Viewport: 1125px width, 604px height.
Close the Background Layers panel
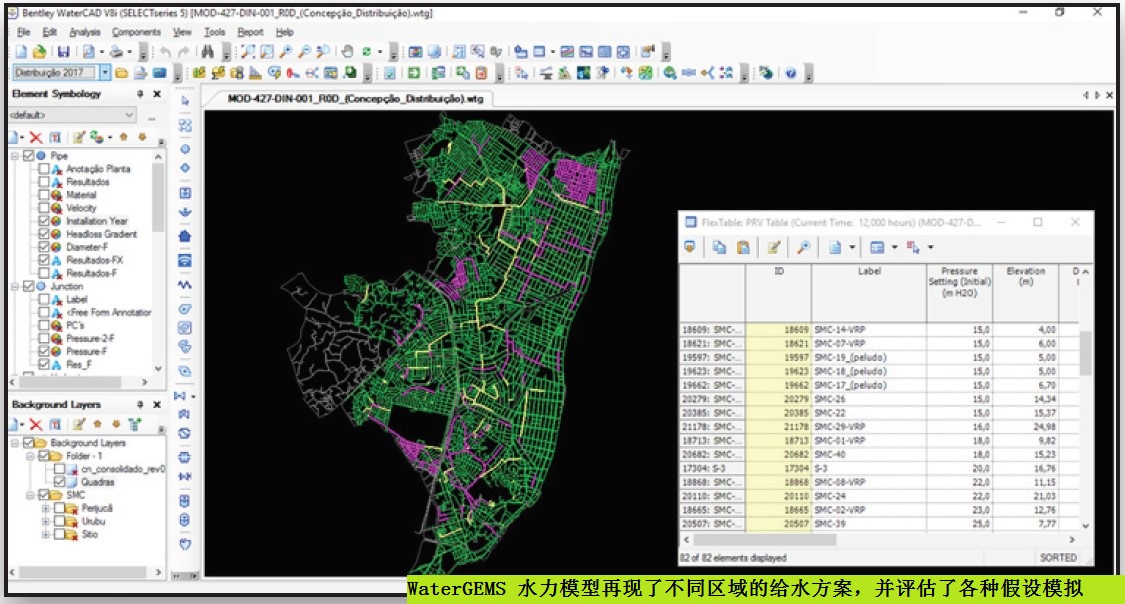point(157,405)
